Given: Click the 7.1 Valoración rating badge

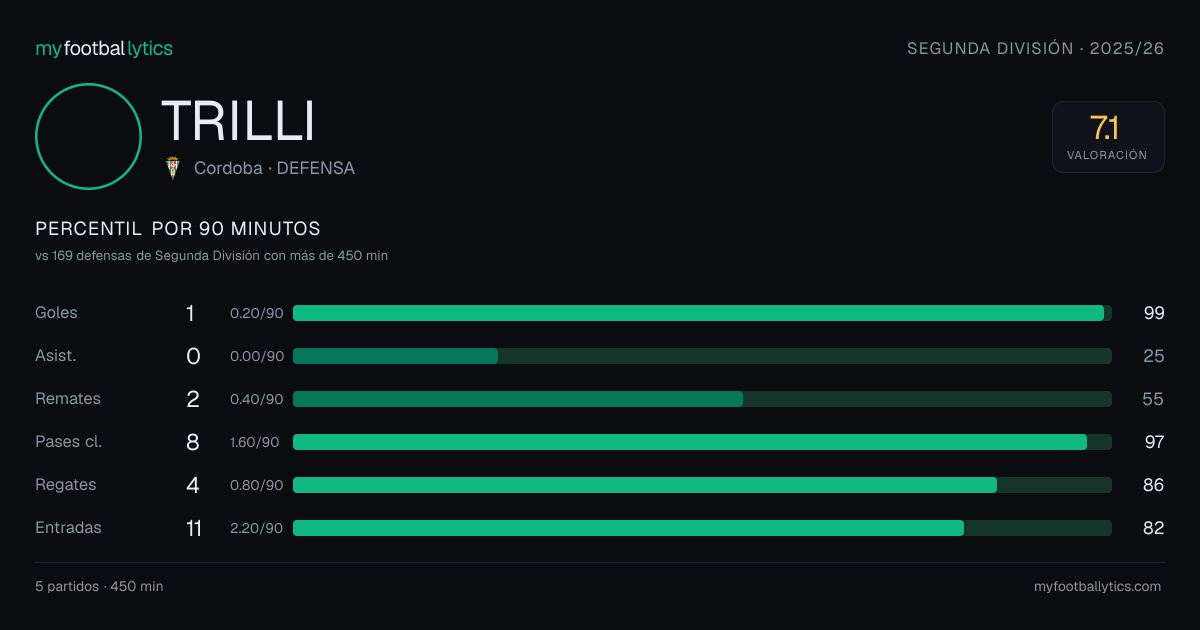Looking at the screenshot, I should [1108, 137].
